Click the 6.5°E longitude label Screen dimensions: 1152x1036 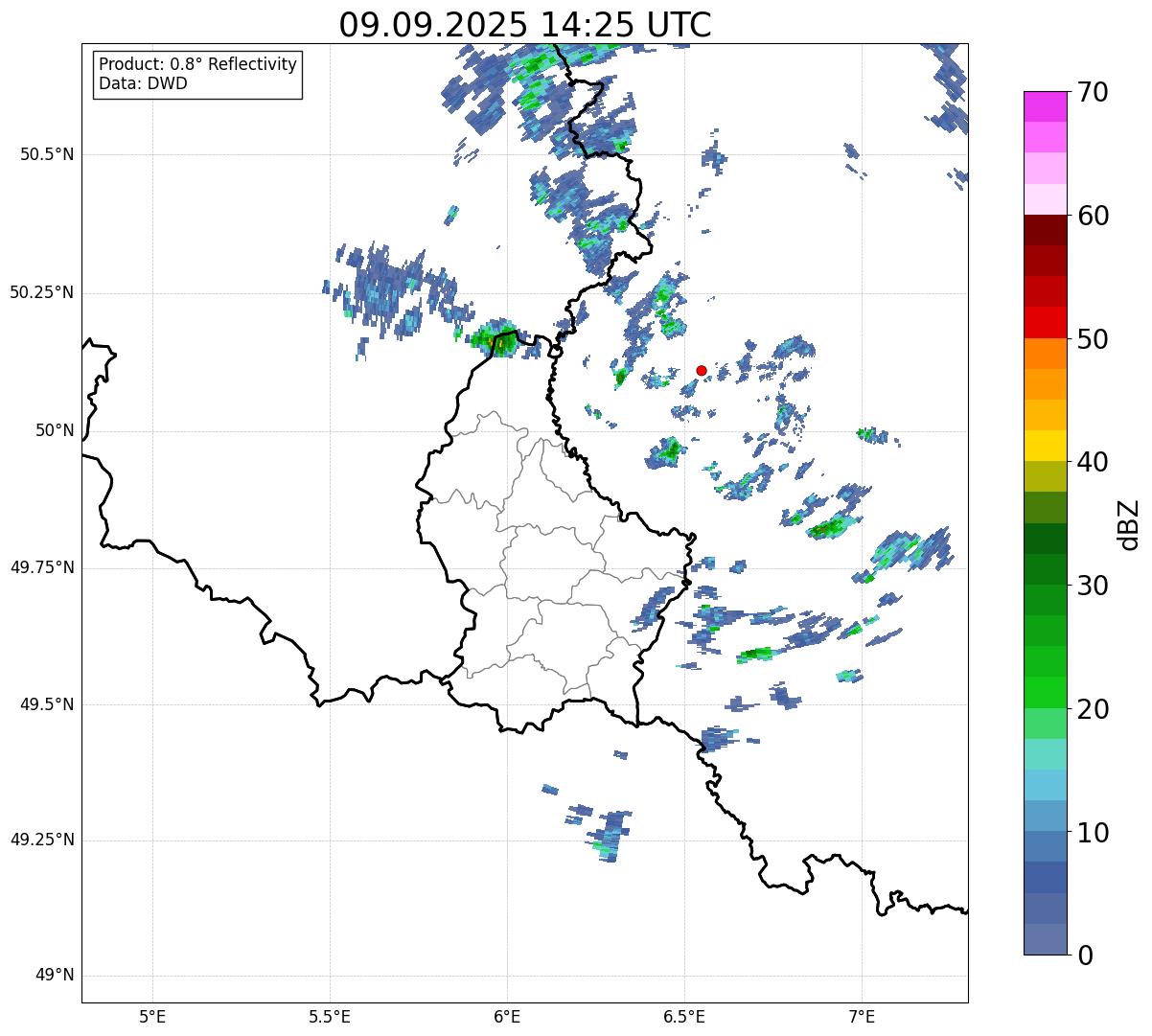pyautogui.click(x=684, y=1017)
